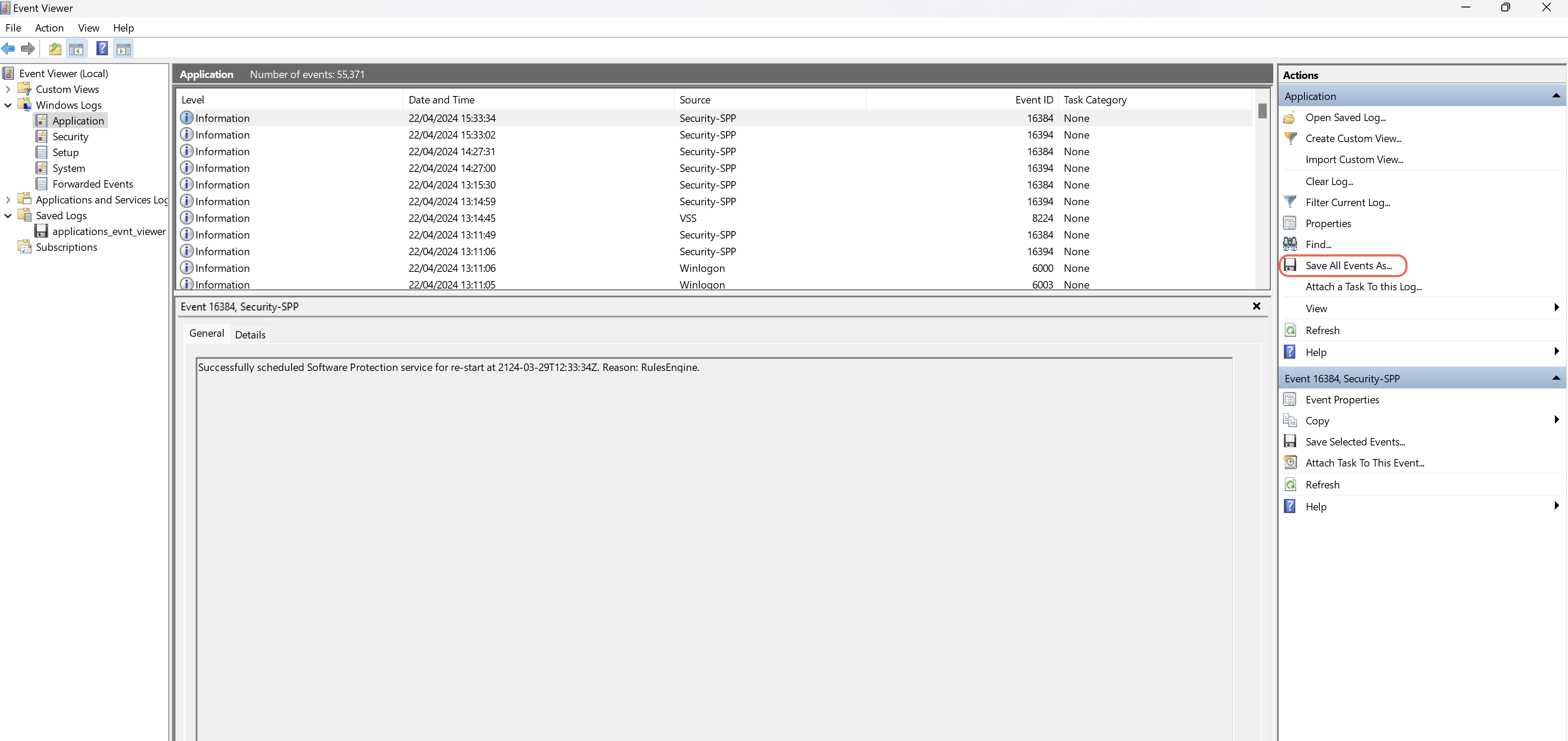Select the event at 22/04/2024 14:27:31
This screenshot has height=741, width=1568.
click(715, 152)
